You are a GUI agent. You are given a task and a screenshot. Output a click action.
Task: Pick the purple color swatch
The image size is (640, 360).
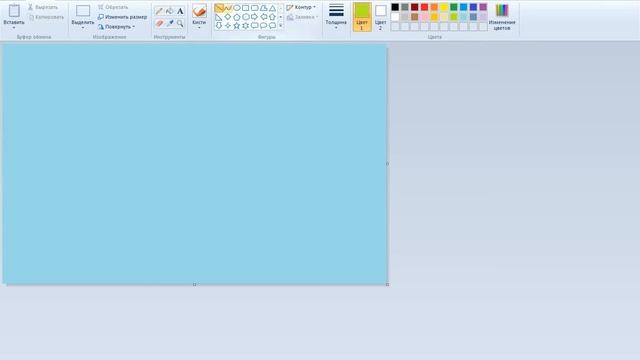(x=483, y=7)
